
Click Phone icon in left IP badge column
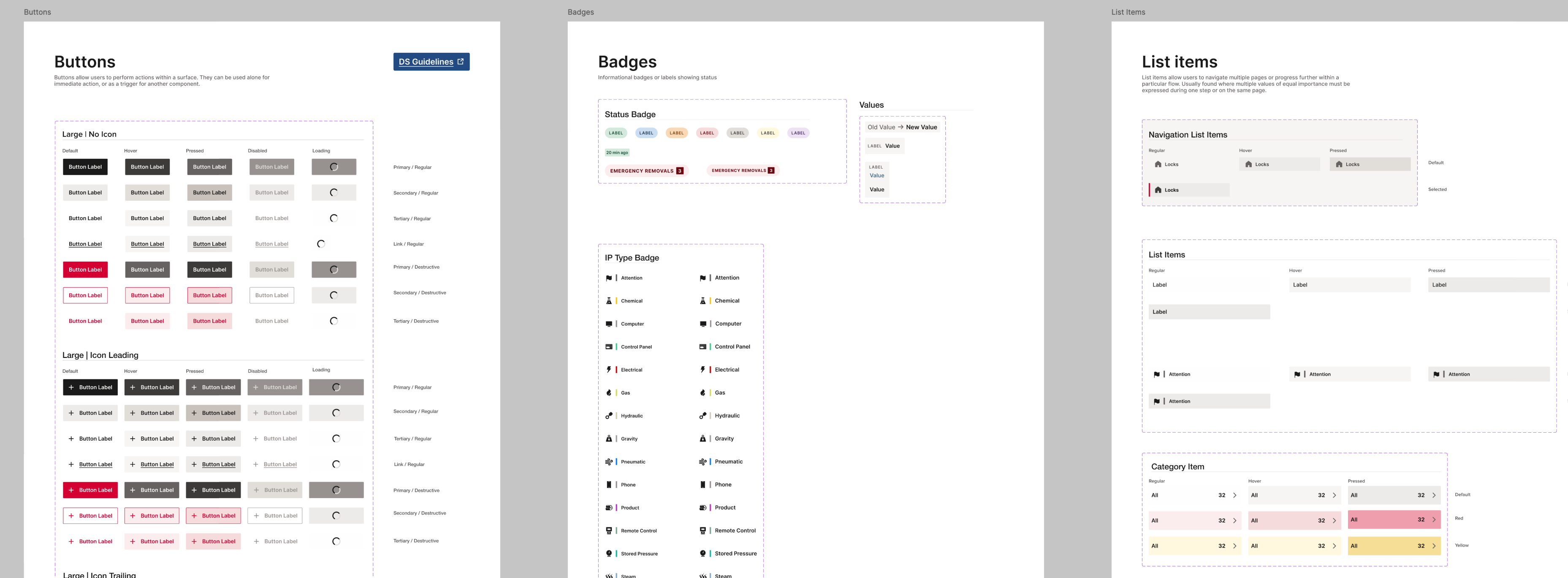[609, 485]
